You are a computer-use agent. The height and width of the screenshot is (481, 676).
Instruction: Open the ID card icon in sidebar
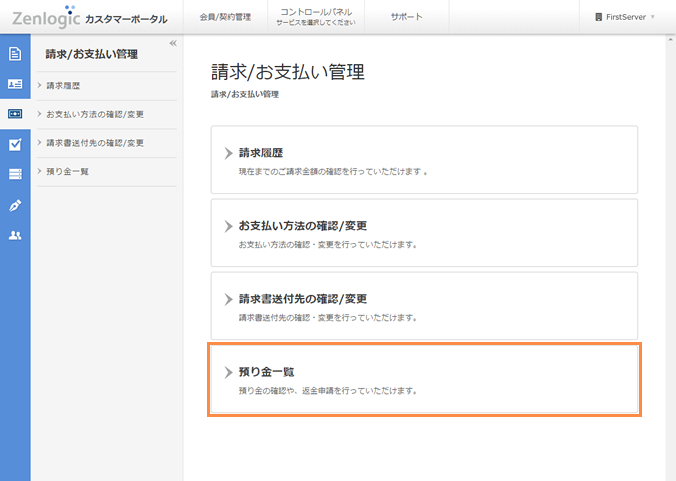(x=15, y=84)
